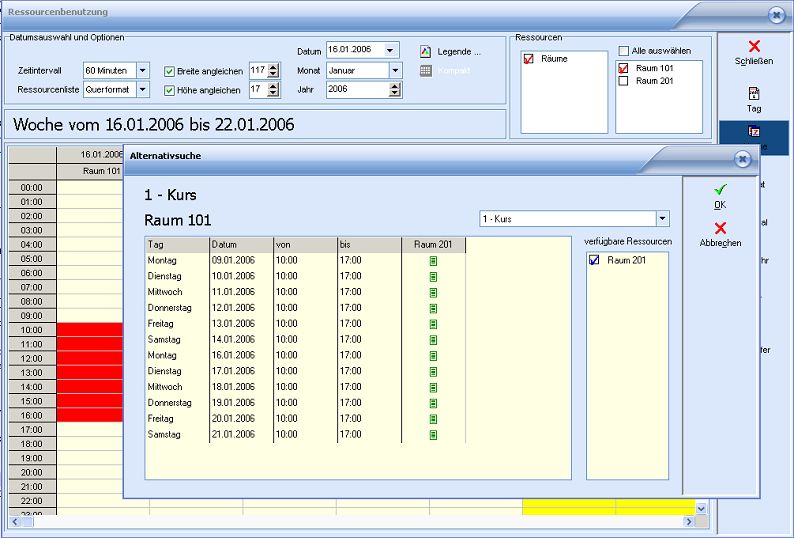Open the Legende color icon

coord(425,51)
